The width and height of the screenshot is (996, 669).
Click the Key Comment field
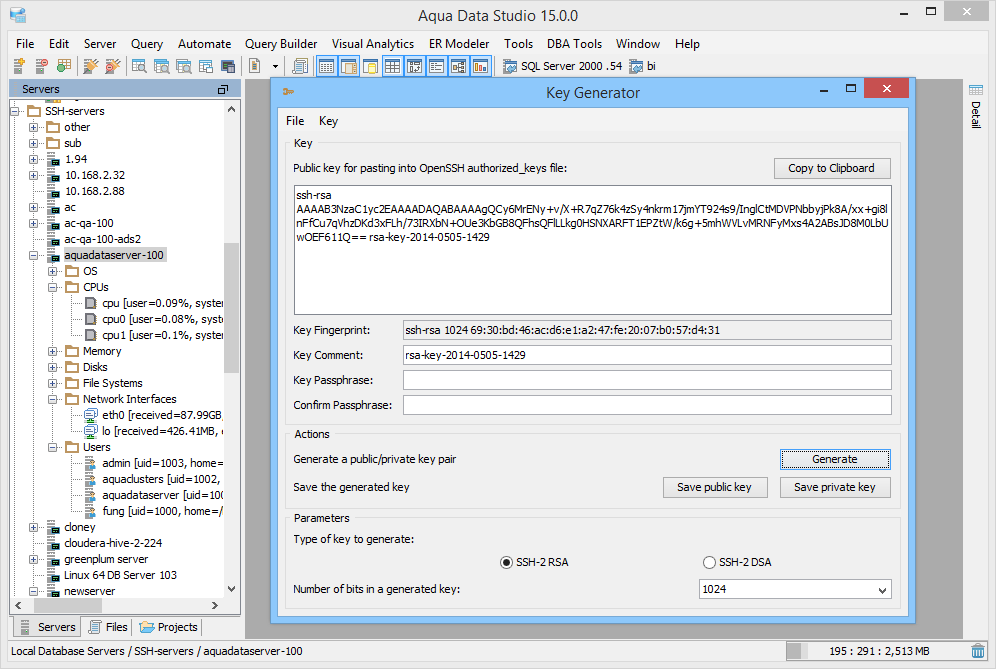[x=647, y=355]
